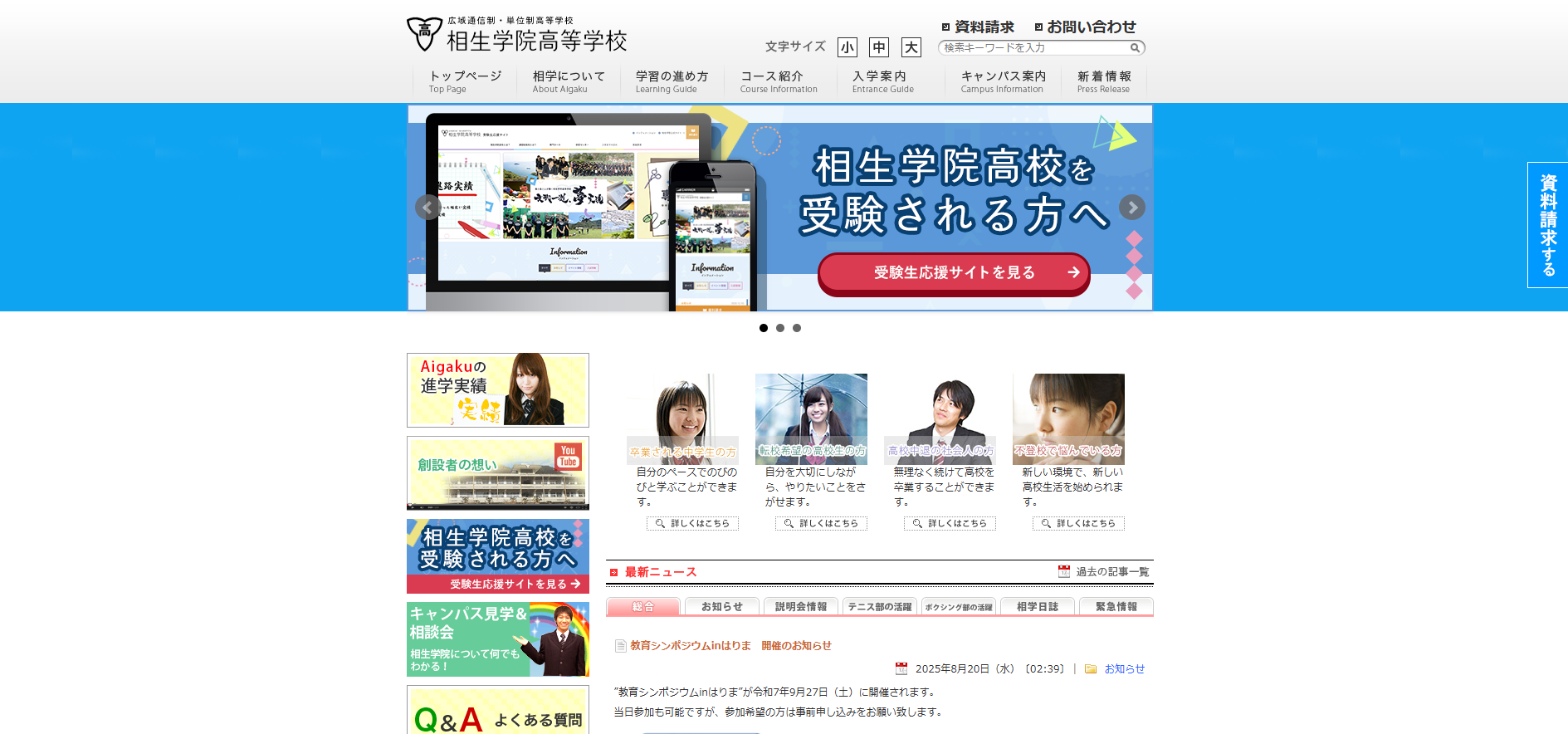The width and height of the screenshot is (1568, 734).
Task: Open Q&A よくある質問 banner
Action: point(498,710)
